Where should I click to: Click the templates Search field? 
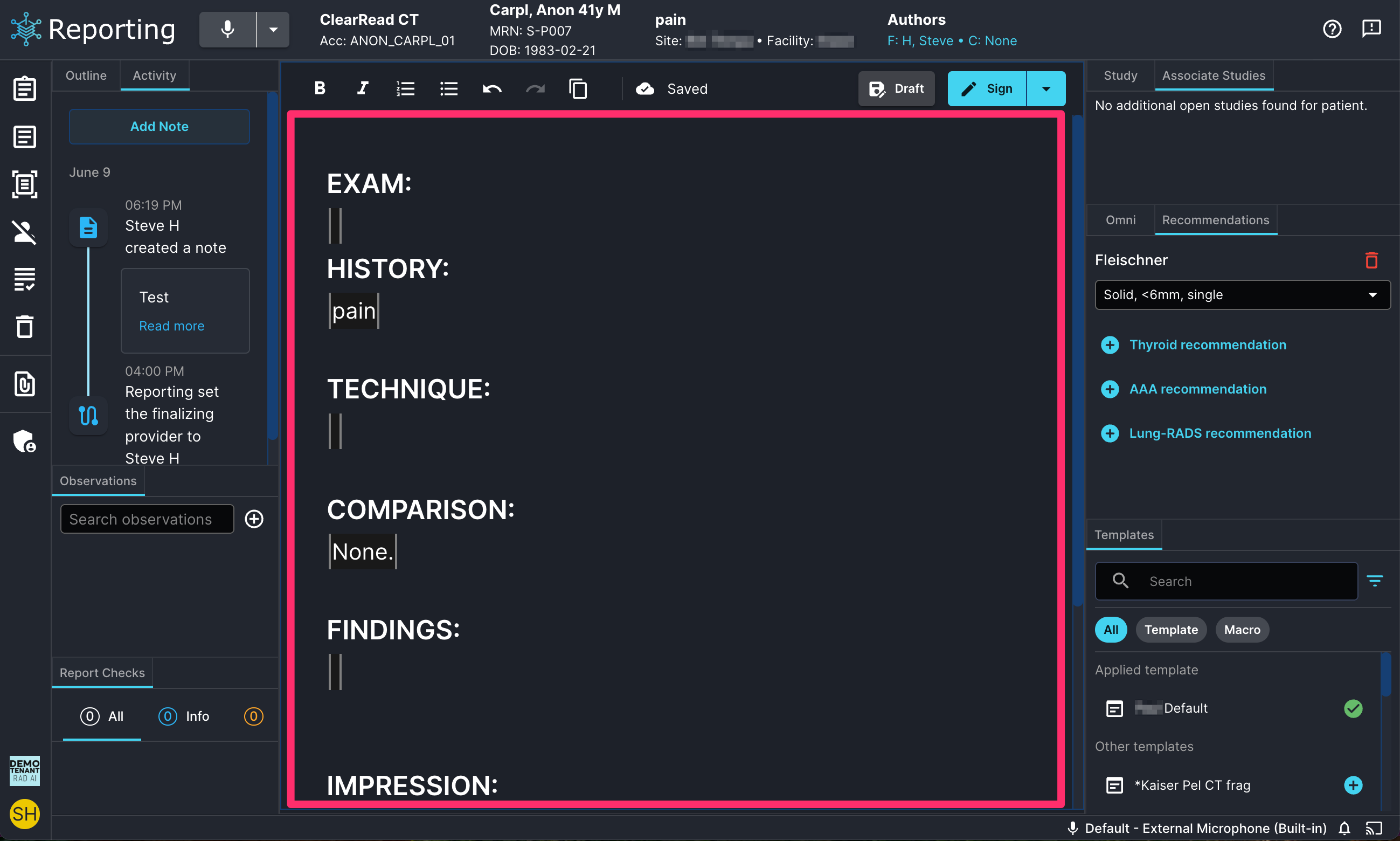click(1226, 581)
